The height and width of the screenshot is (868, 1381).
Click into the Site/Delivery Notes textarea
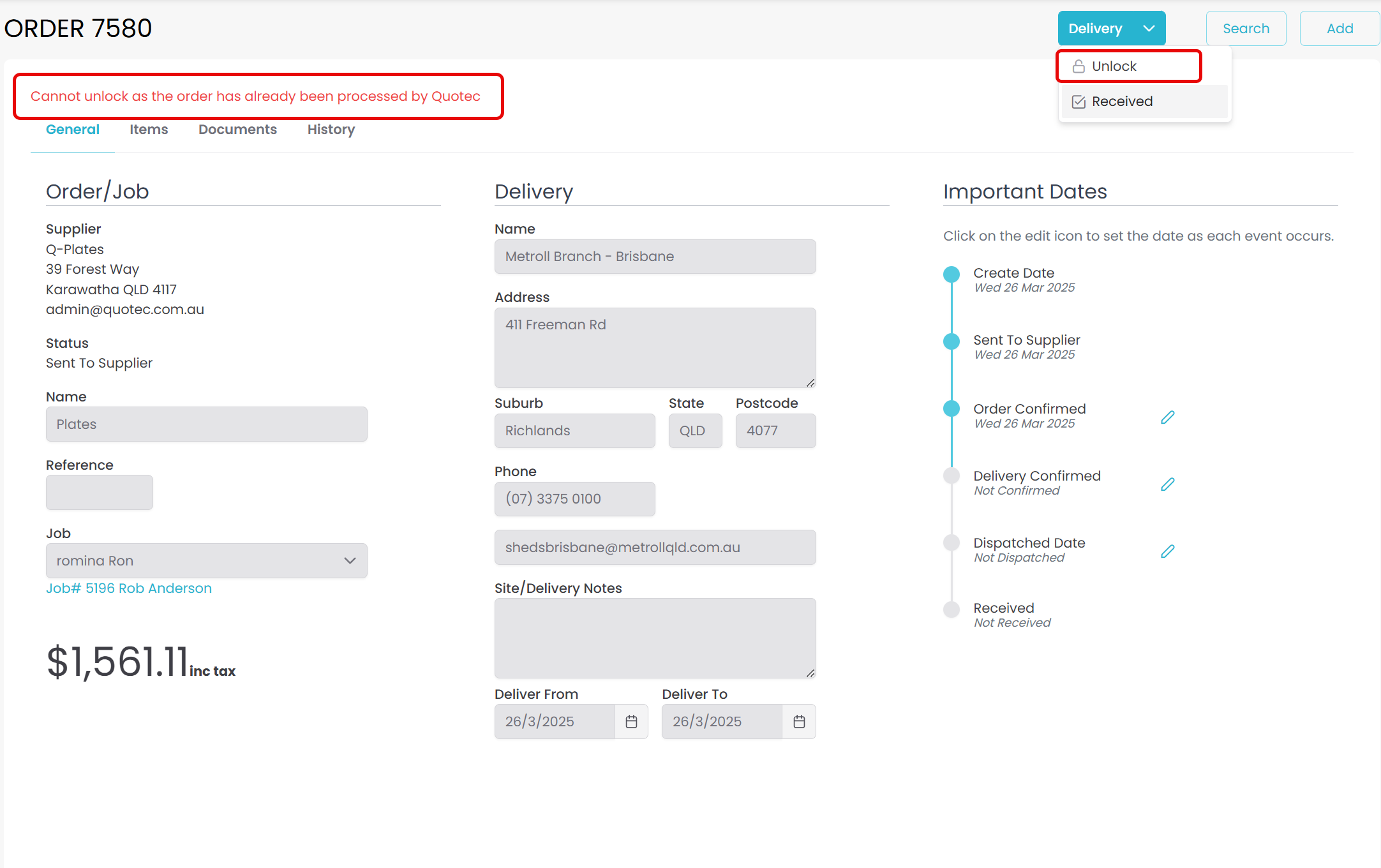(655, 638)
